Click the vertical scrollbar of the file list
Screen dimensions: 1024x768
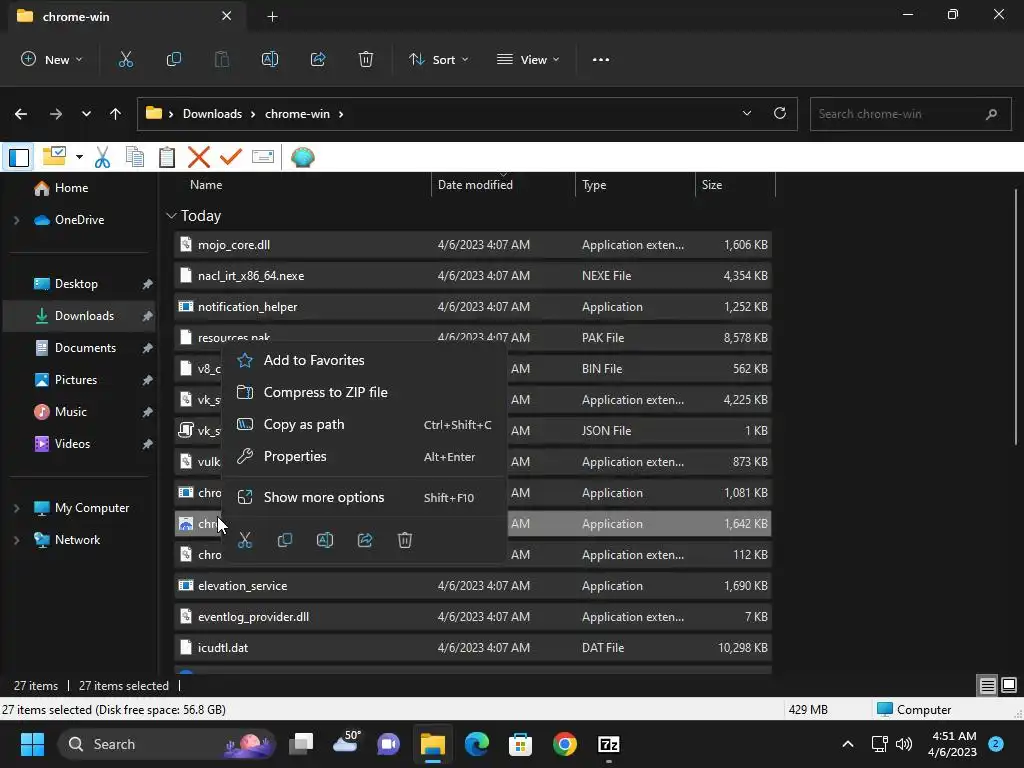[x=1016, y=317]
